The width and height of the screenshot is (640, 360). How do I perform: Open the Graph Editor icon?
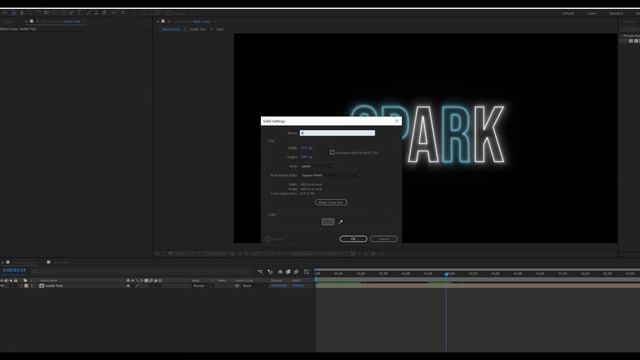(307, 272)
